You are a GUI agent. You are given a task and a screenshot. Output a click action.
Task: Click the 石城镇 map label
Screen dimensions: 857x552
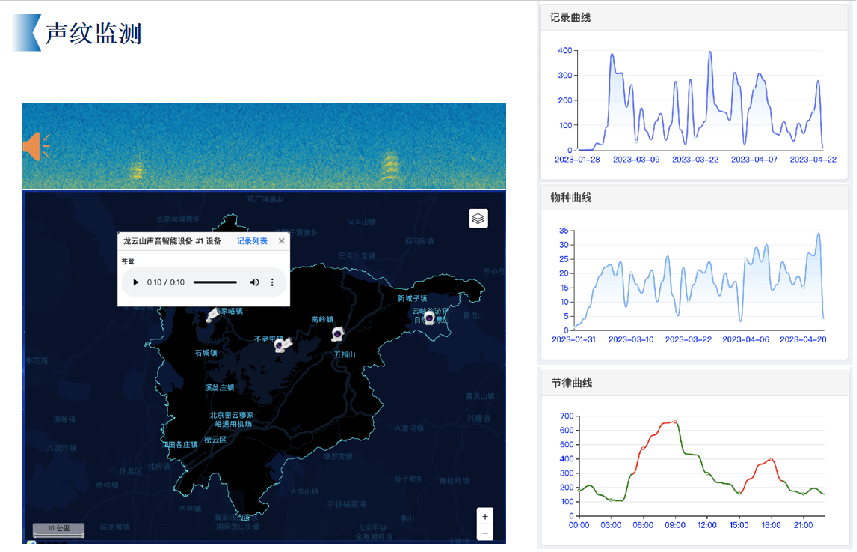tap(206, 353)
